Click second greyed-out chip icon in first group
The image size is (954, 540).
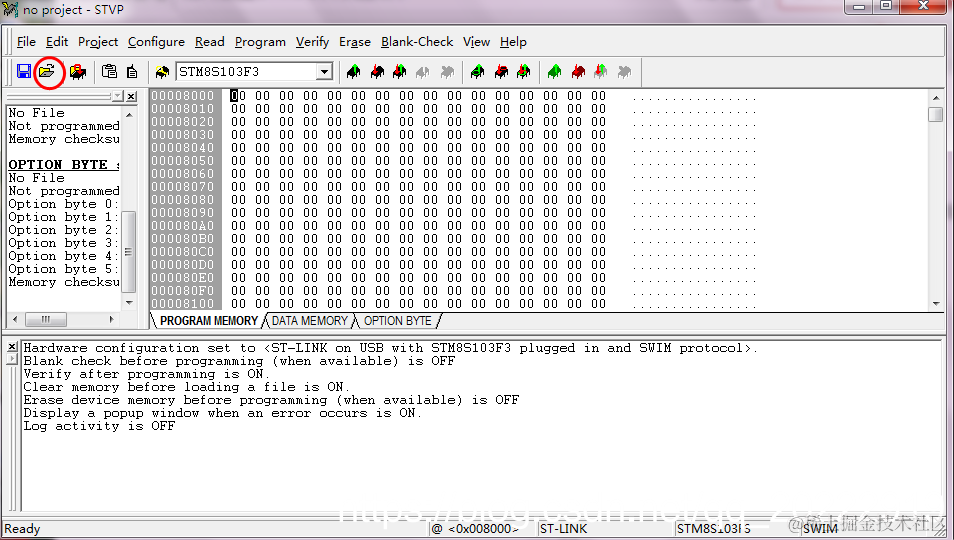[x=447, y=72]
